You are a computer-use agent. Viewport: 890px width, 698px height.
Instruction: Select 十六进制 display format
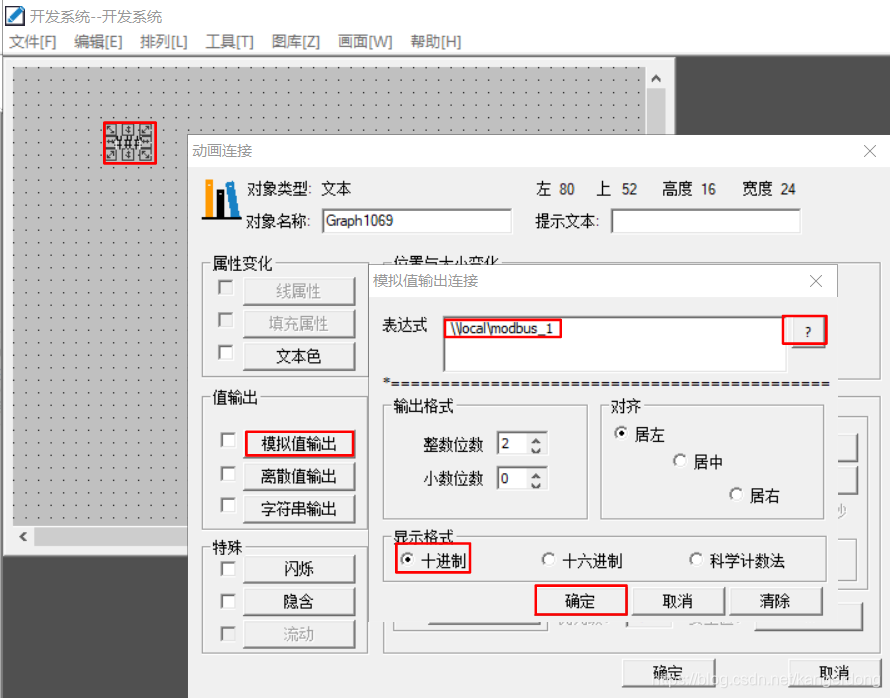[x=548, y=559]
